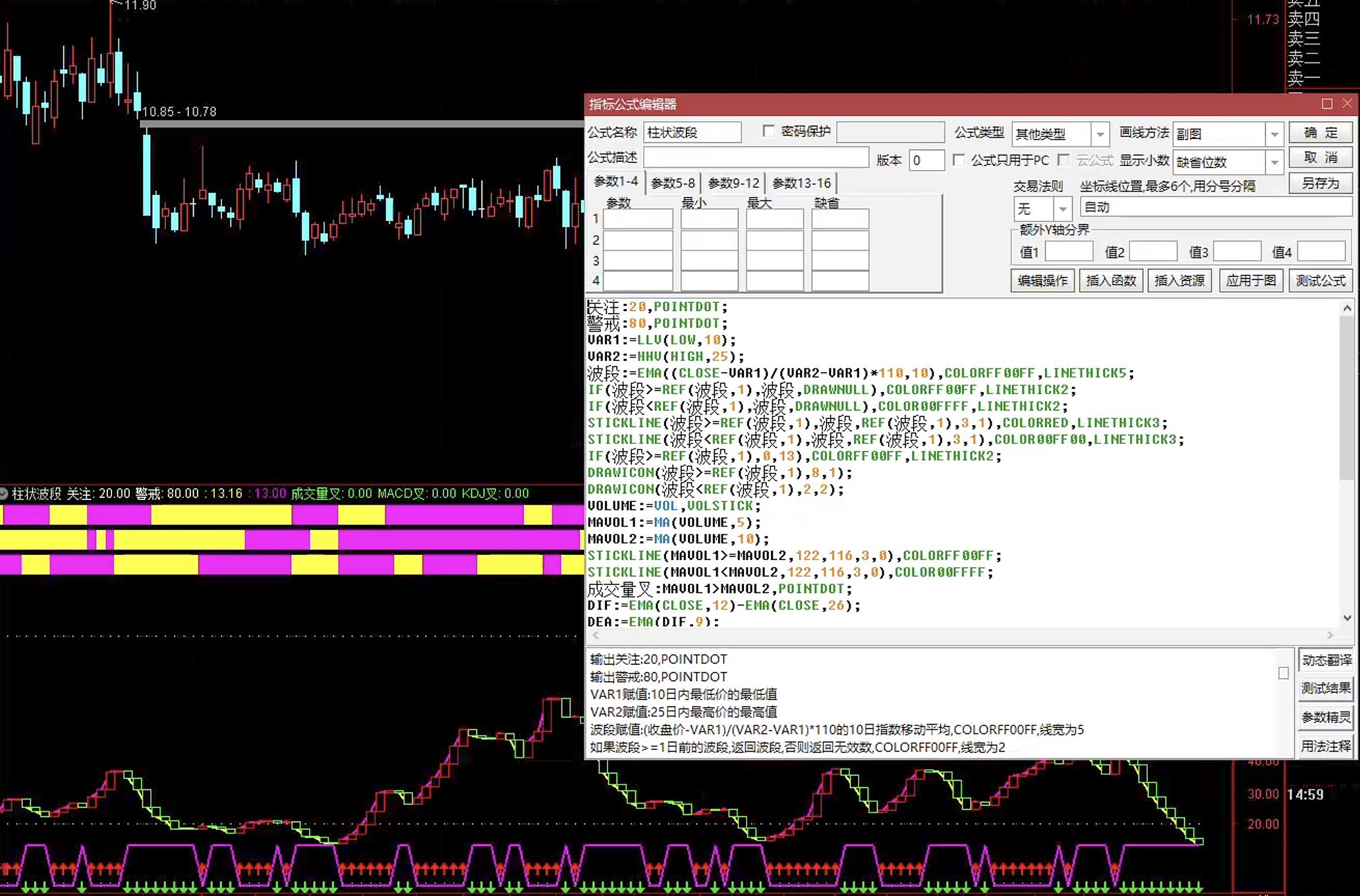The image size is (1360, 896).
Task: Click the 应用于图 button
Action: (x=1251, y=281)
